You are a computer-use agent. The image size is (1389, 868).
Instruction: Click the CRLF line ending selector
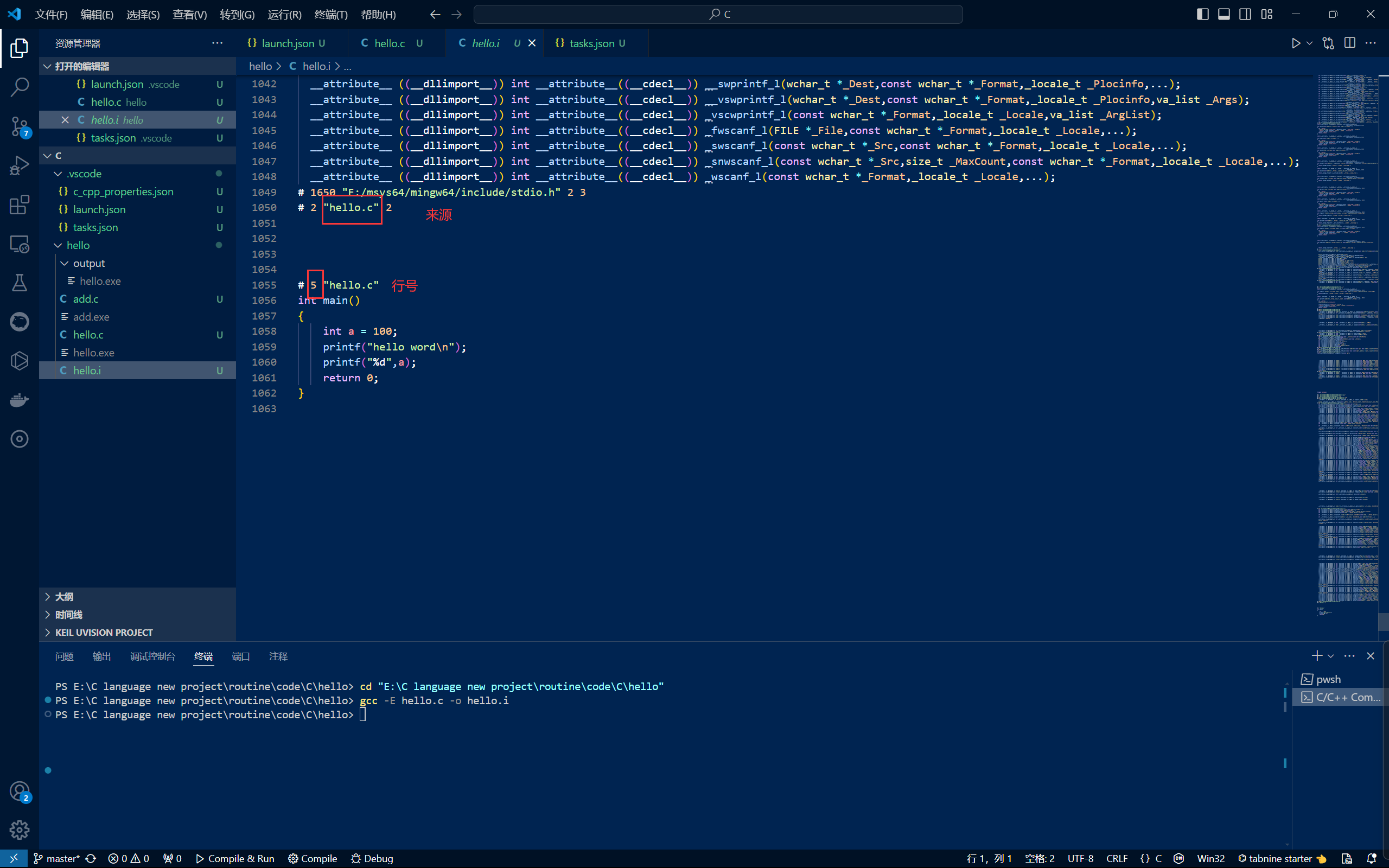click(1117, 858)
